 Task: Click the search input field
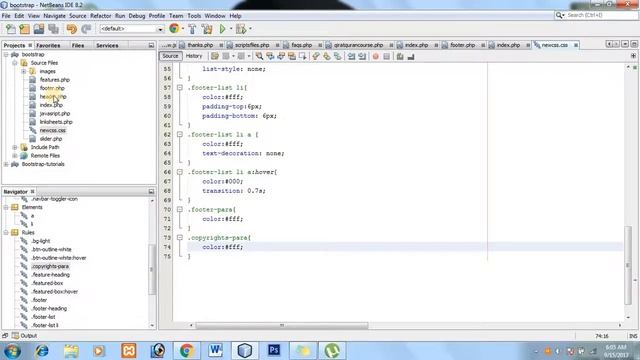[x=602, y=15]
